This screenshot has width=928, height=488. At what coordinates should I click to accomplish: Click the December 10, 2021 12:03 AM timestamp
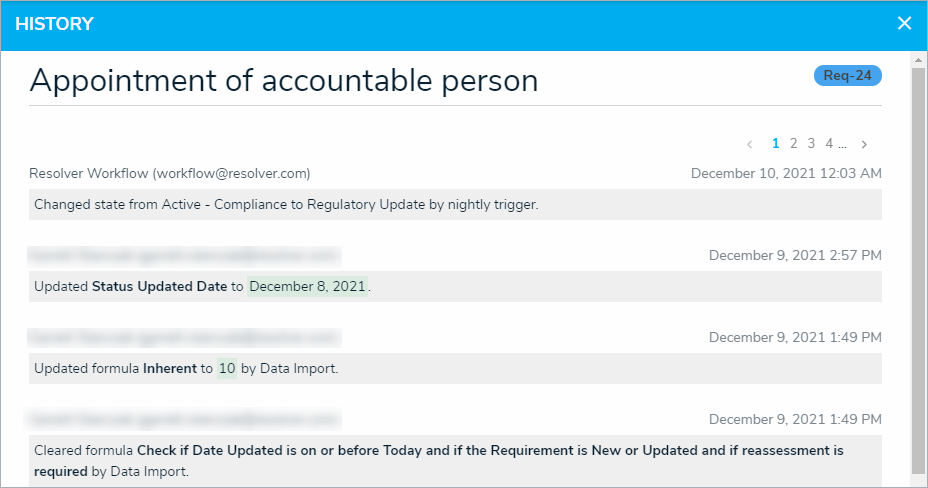coord(786,173)
